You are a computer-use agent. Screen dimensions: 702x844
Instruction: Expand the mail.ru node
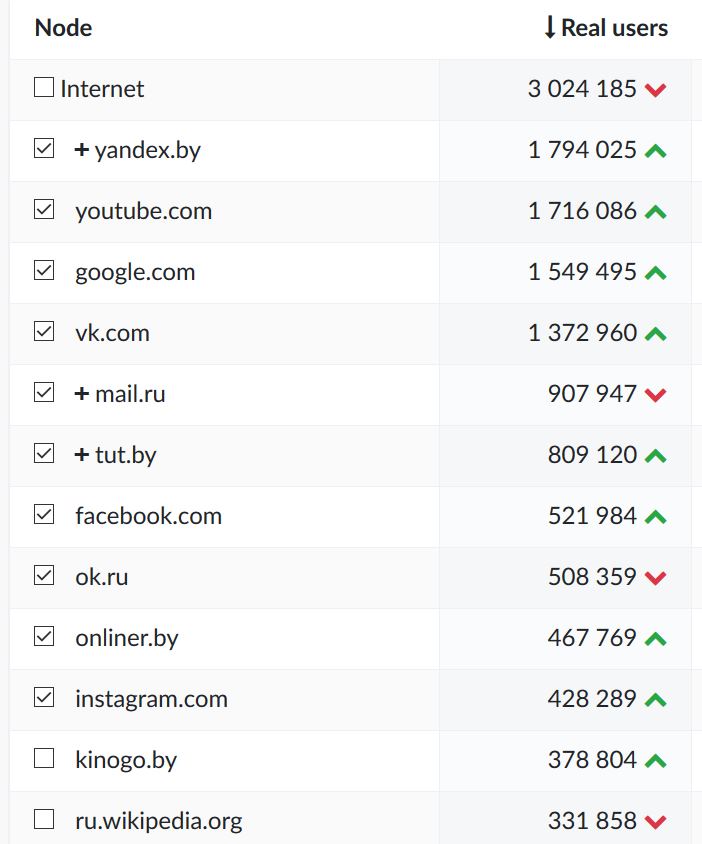point(82,394)
